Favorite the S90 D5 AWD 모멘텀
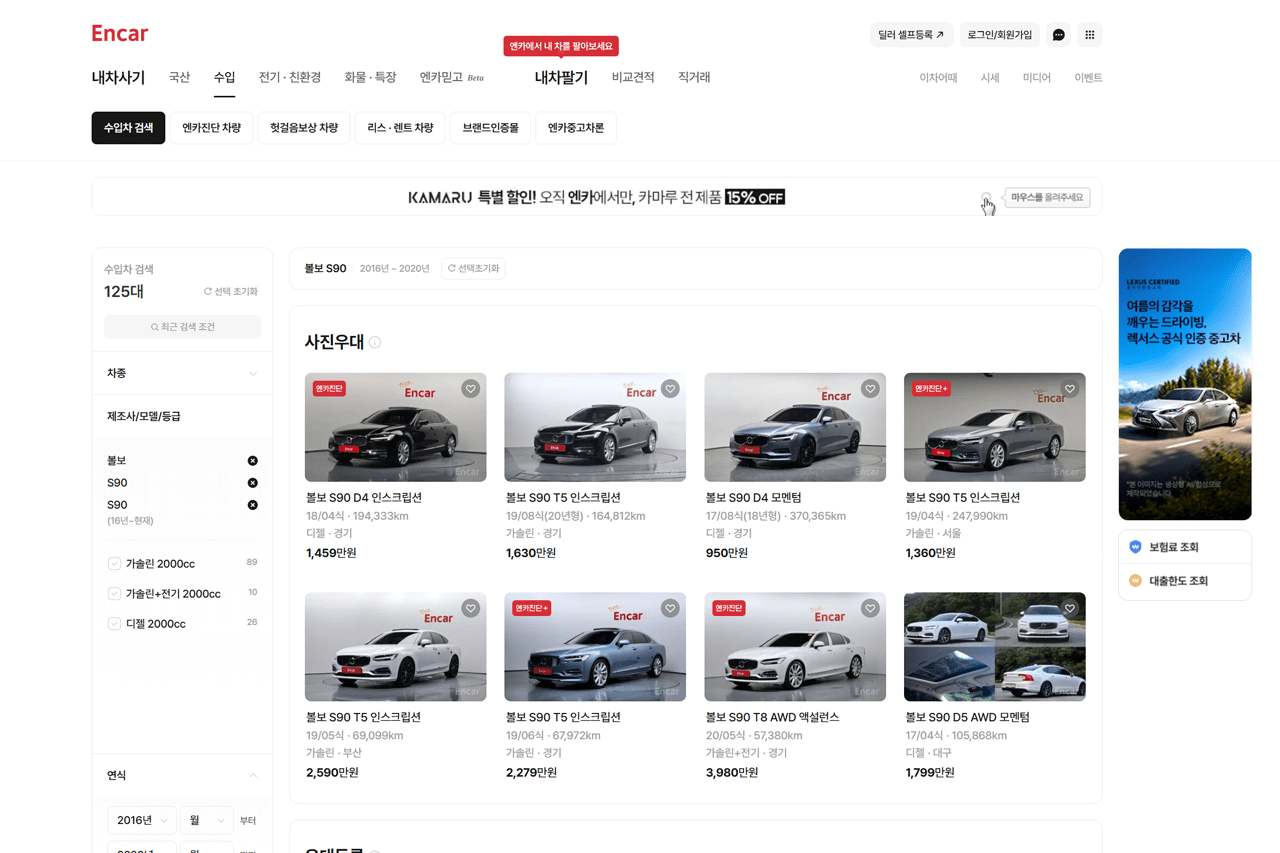 pos(1070,608)
